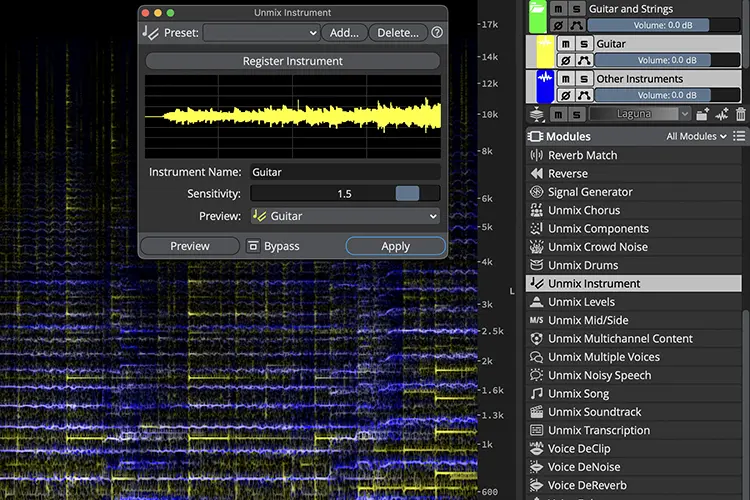Click the Register Instrument button
The width and height of the screenshot is (750, 500).
(x=293, y=61)
